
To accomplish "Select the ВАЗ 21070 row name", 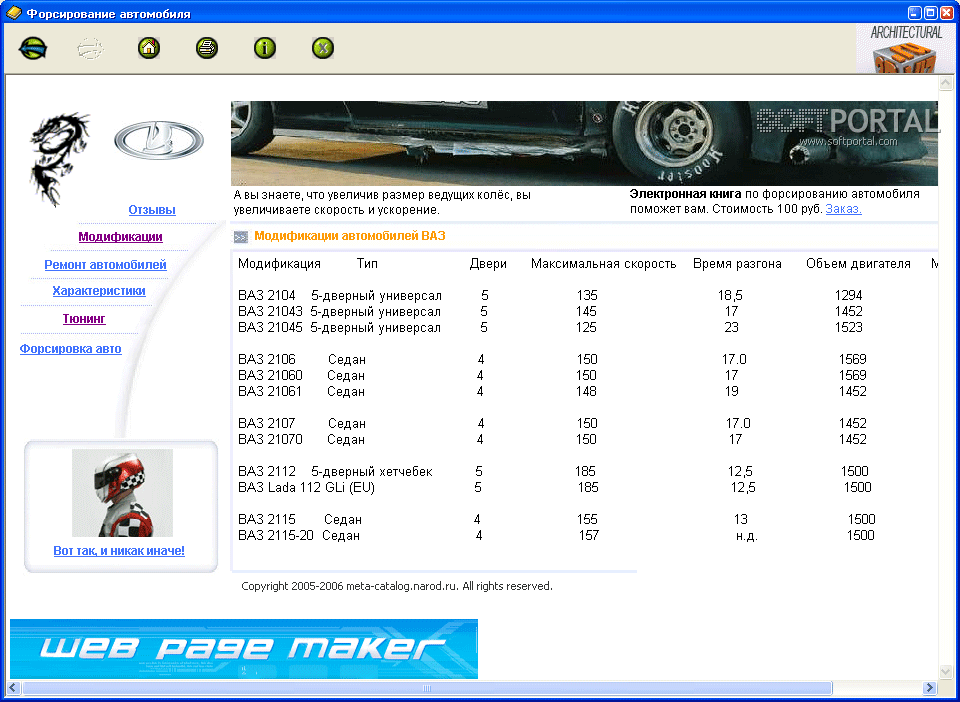I will point(271,439).
